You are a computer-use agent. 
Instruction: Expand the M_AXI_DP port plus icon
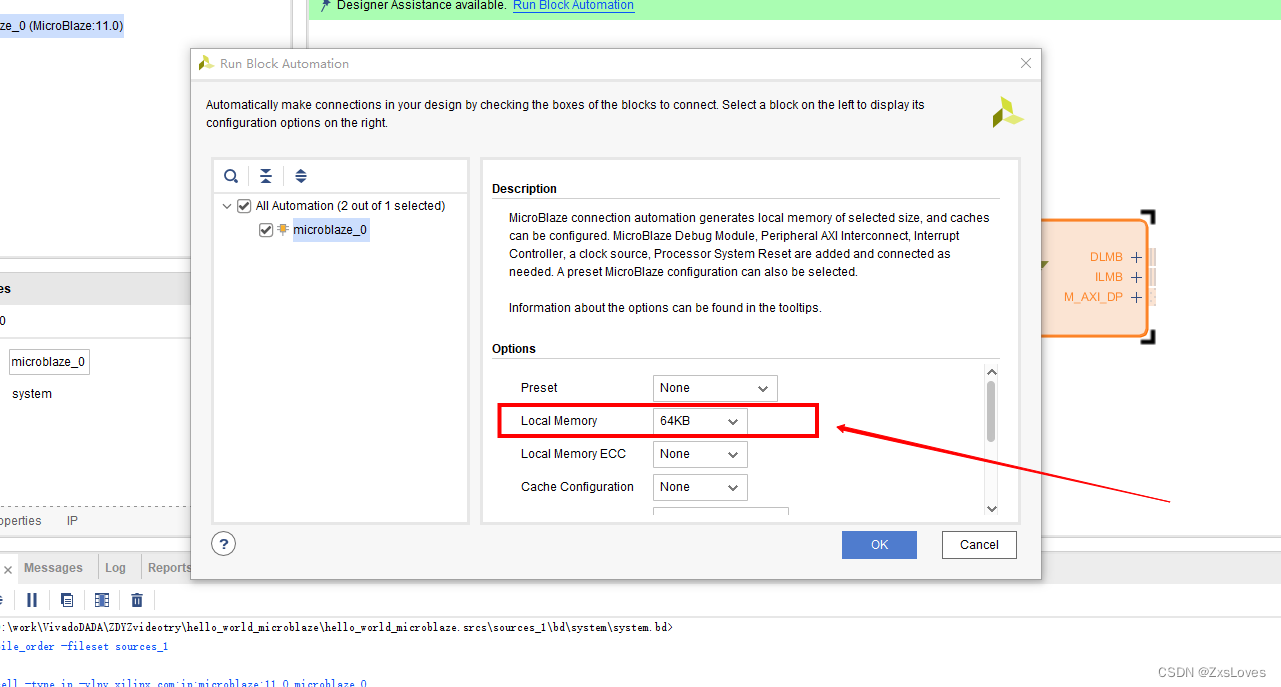point(1136,298)
